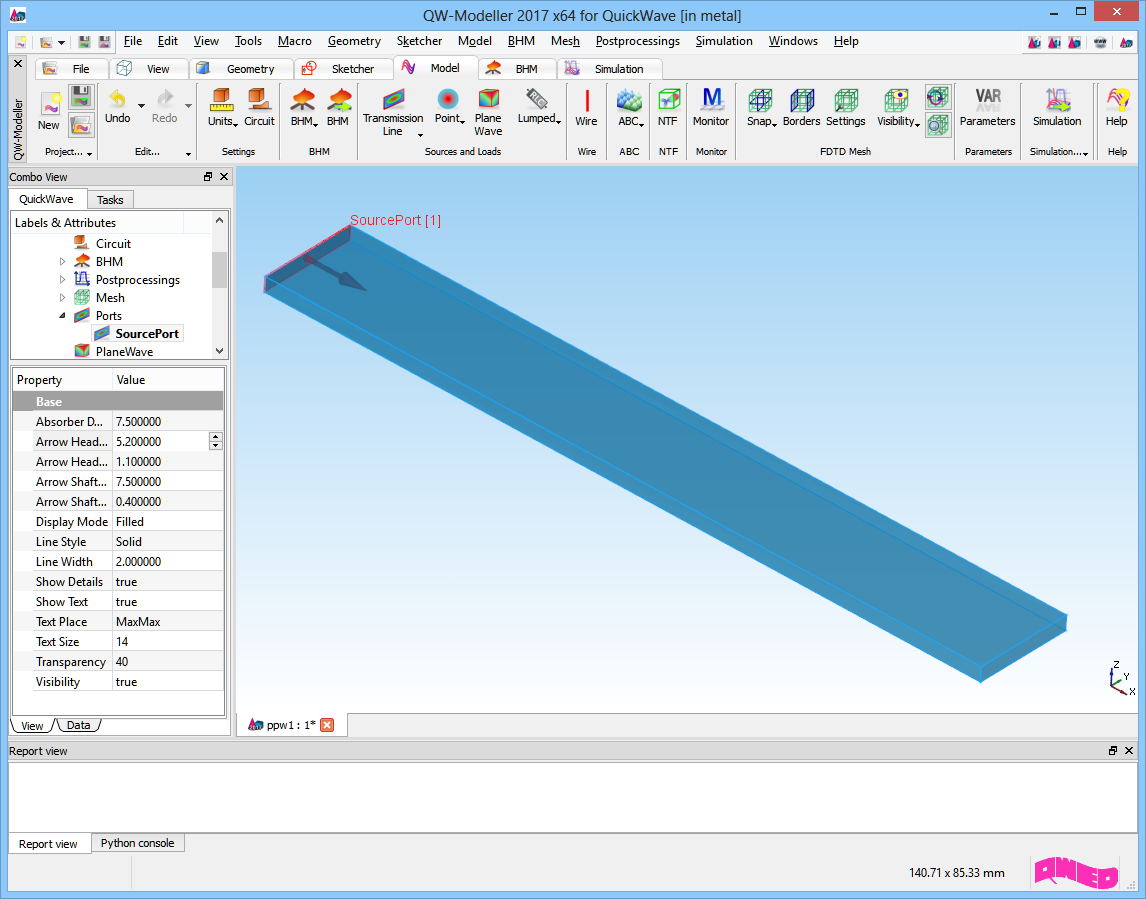
Task: Open the Macro menu
Action: (295, 41)
